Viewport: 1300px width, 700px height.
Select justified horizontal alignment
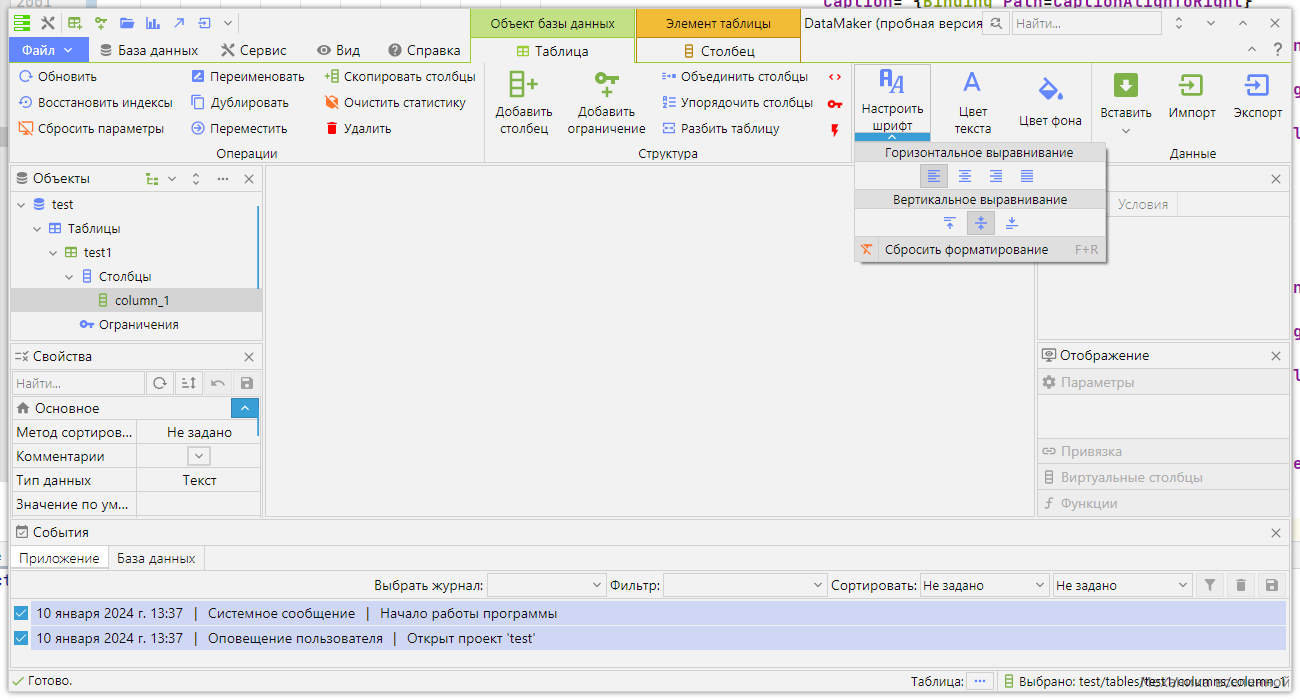pos(1027,176)
